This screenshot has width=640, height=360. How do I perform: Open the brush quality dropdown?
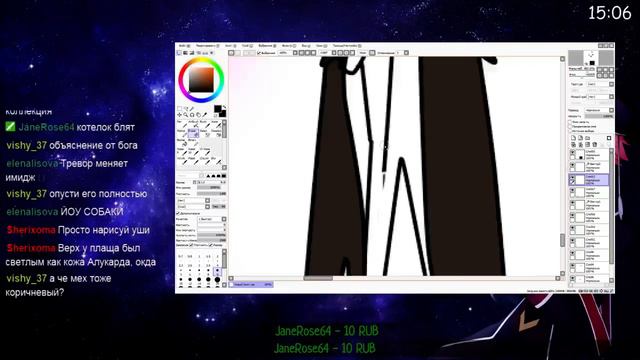coord(212,219)
